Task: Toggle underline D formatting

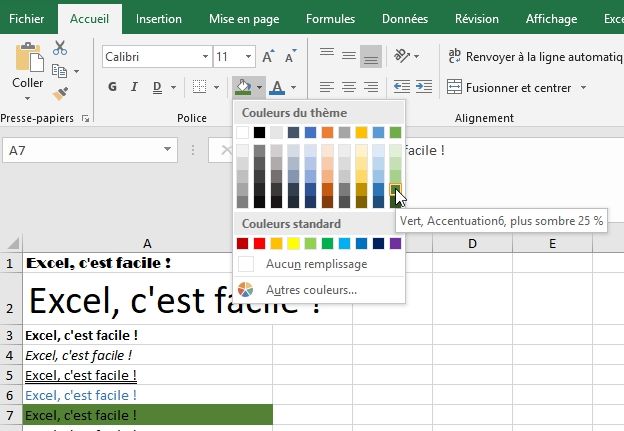Action: pos(157,87)
